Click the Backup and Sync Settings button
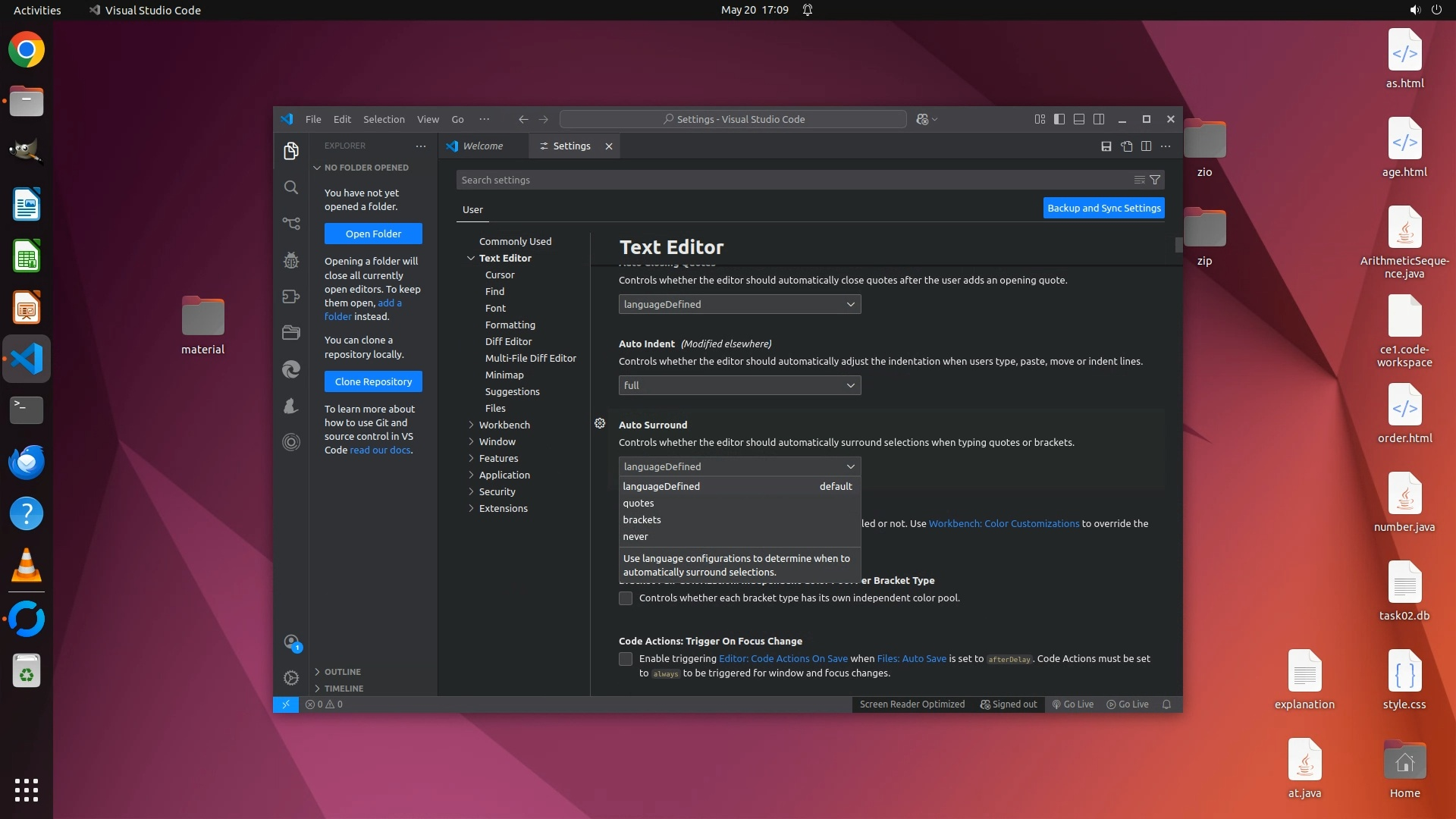 [x=1103, y=208]
